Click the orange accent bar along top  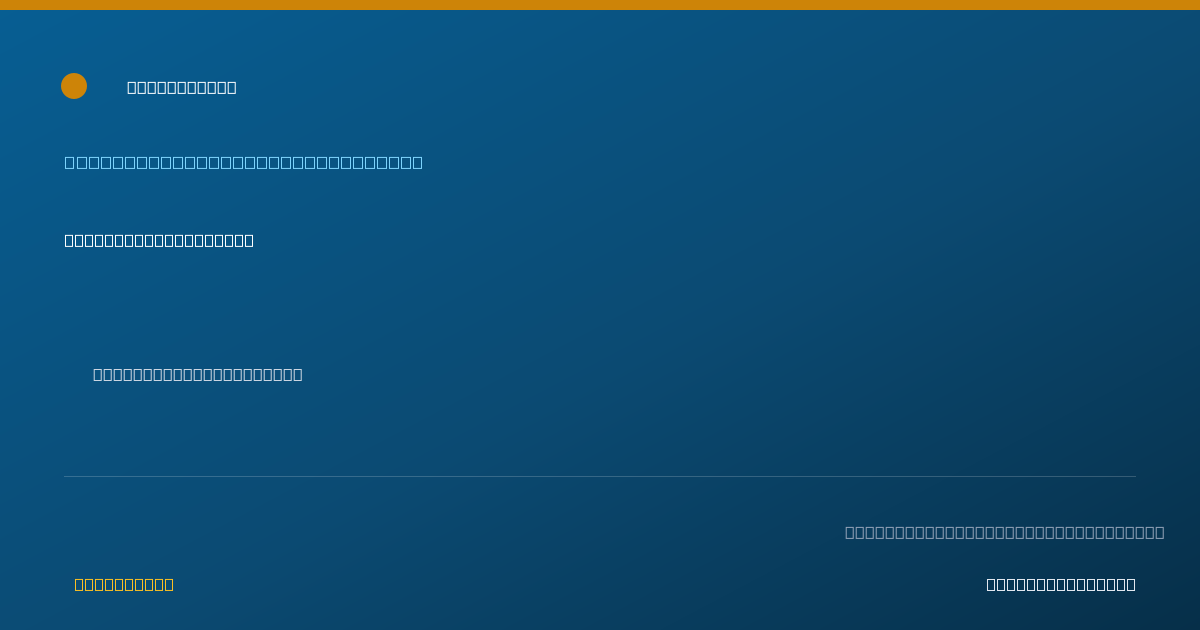coord(600,5)
